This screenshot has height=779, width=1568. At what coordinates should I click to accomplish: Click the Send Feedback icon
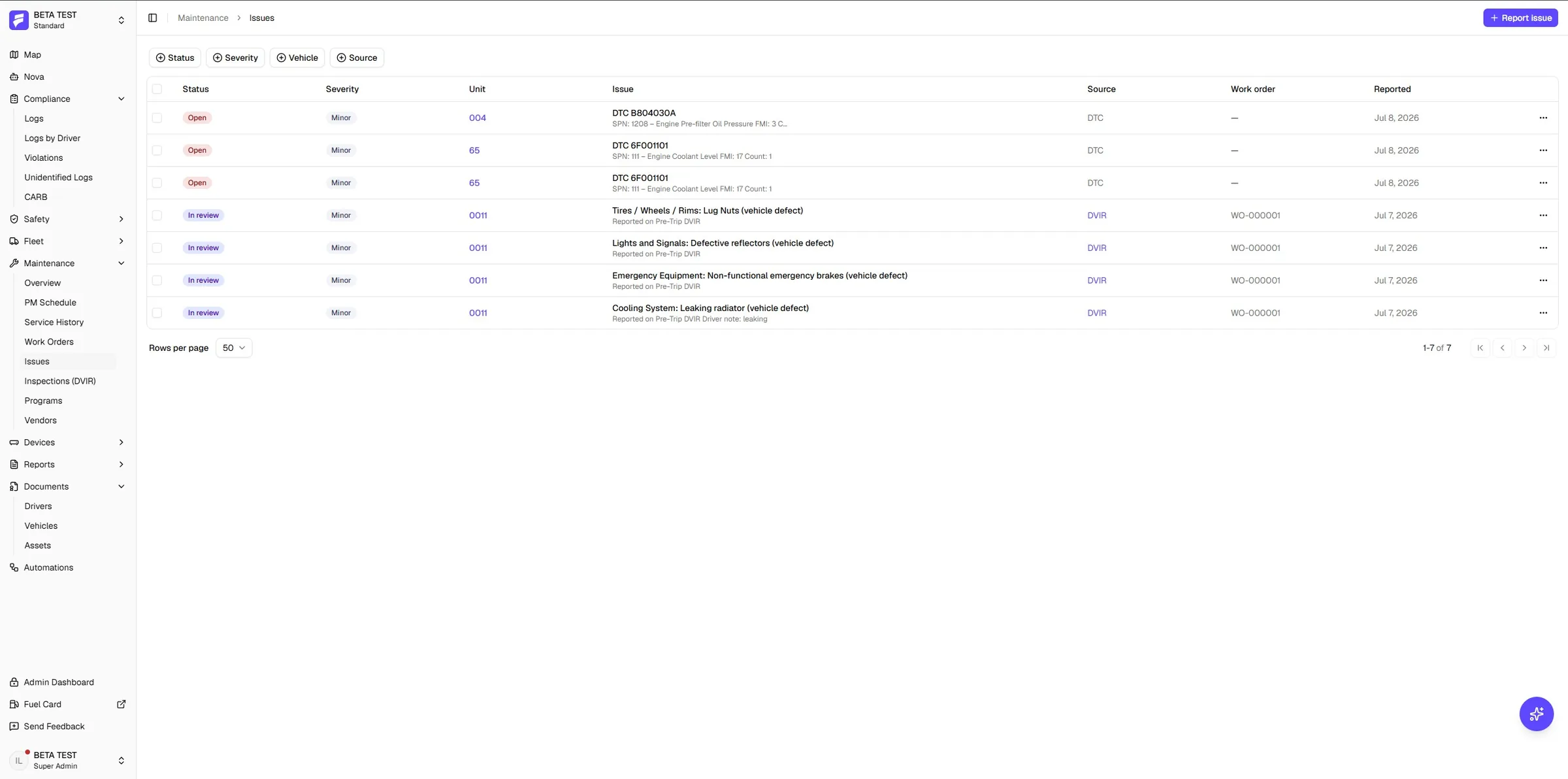point(14,727)
